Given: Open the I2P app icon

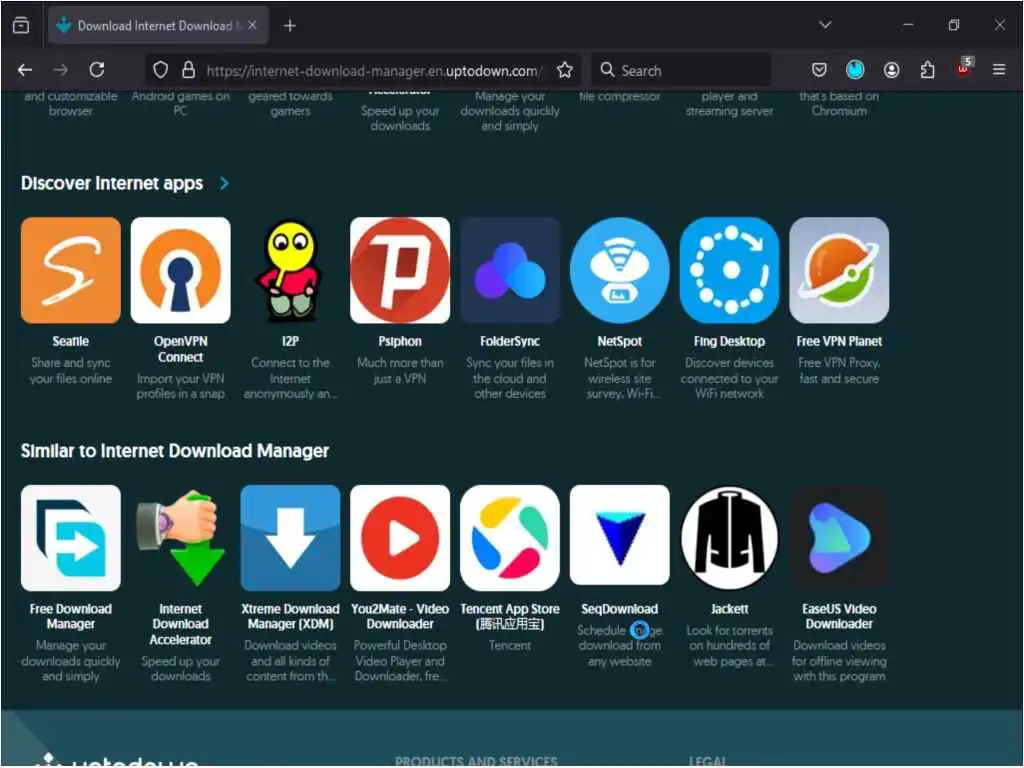Looking at the screenshot, I should pos(290,270).
